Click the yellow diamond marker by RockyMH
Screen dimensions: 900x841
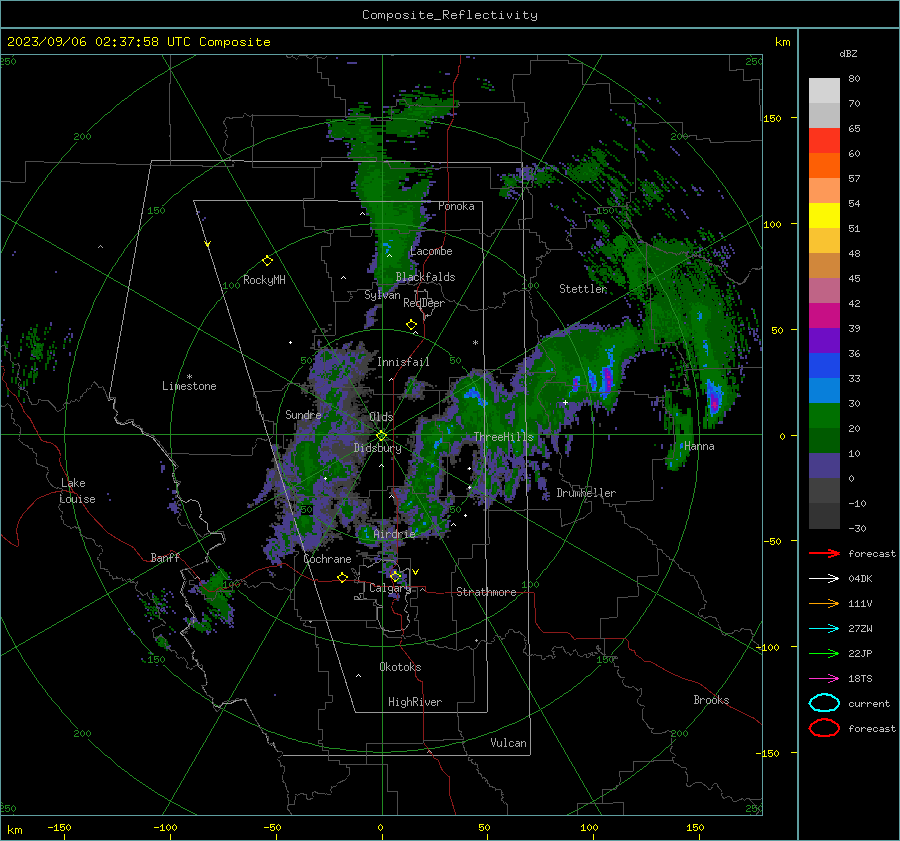[267, 261]
